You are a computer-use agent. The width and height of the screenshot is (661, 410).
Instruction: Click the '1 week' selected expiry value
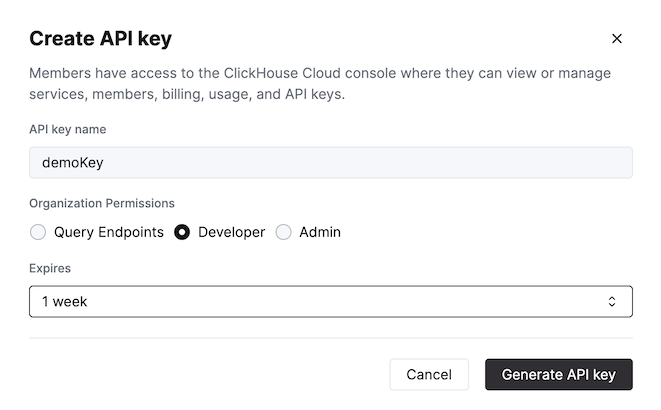pos(65,301)
